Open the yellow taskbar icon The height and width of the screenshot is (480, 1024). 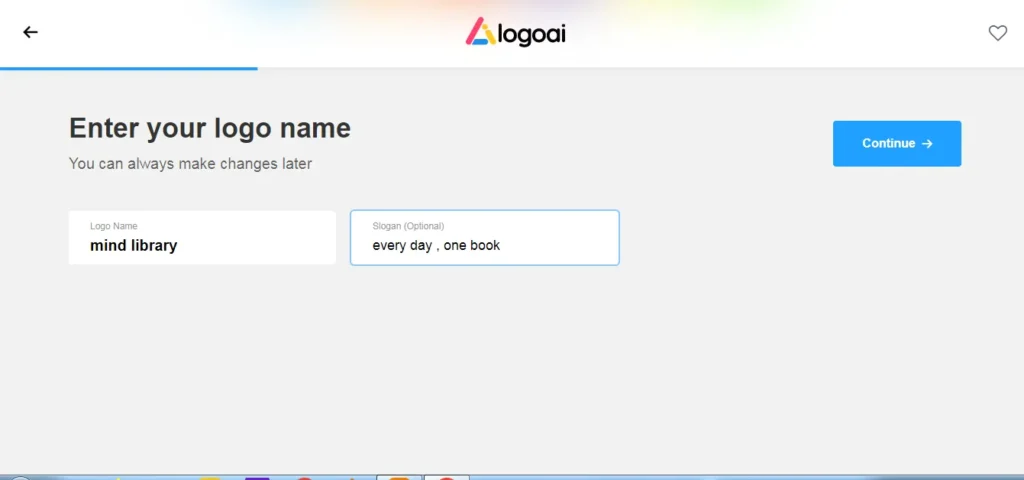(210, 478)
